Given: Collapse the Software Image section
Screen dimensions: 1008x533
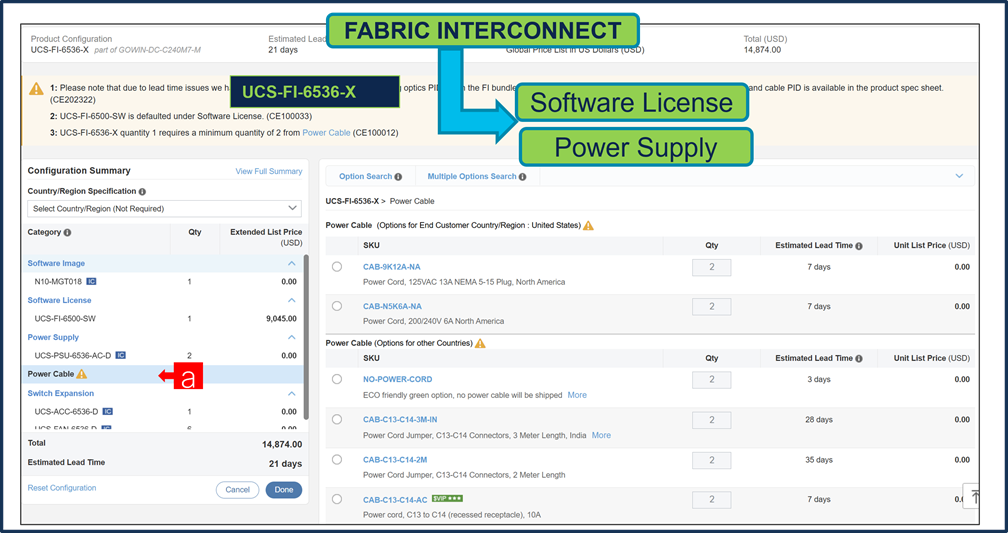Looking at the screenshot, I should click(292, 264).
